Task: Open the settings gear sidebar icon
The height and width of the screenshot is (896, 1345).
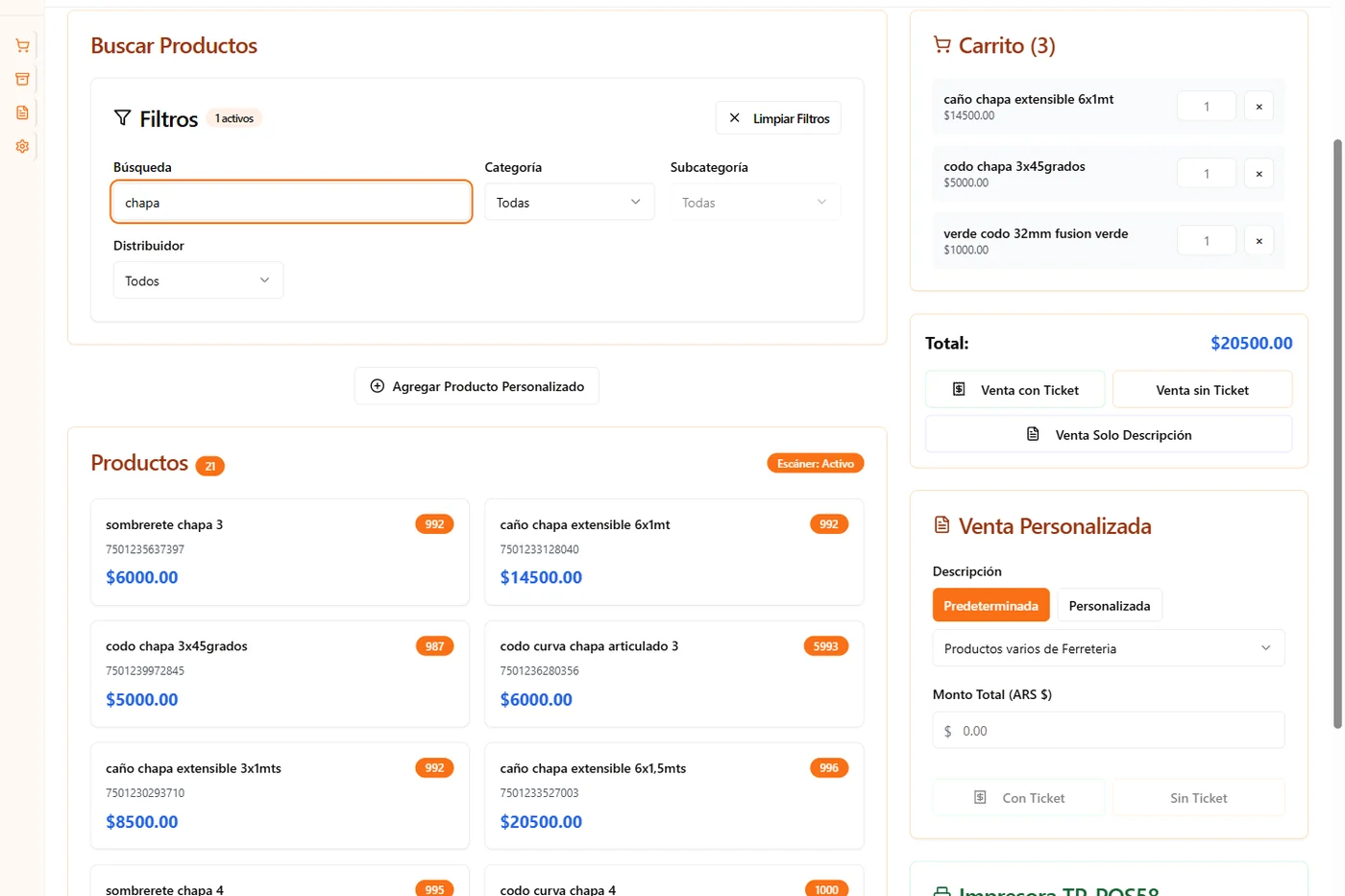Action: pos(22,146)
